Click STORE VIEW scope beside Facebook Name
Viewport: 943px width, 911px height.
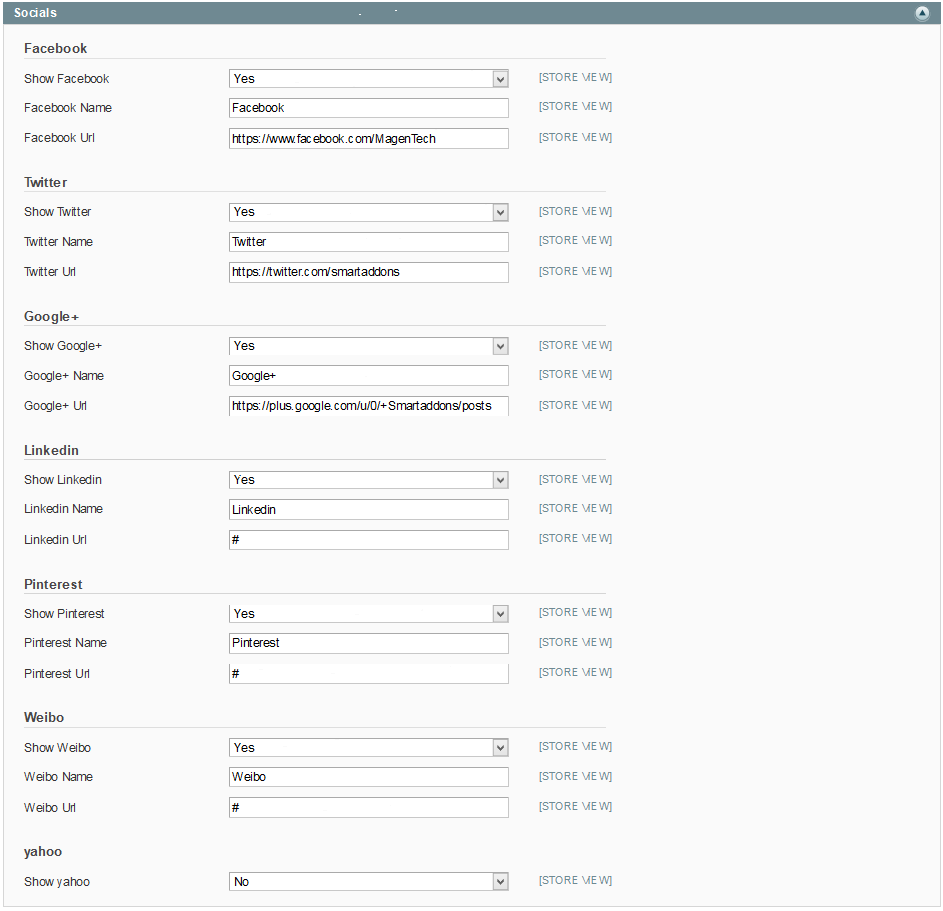576,106
